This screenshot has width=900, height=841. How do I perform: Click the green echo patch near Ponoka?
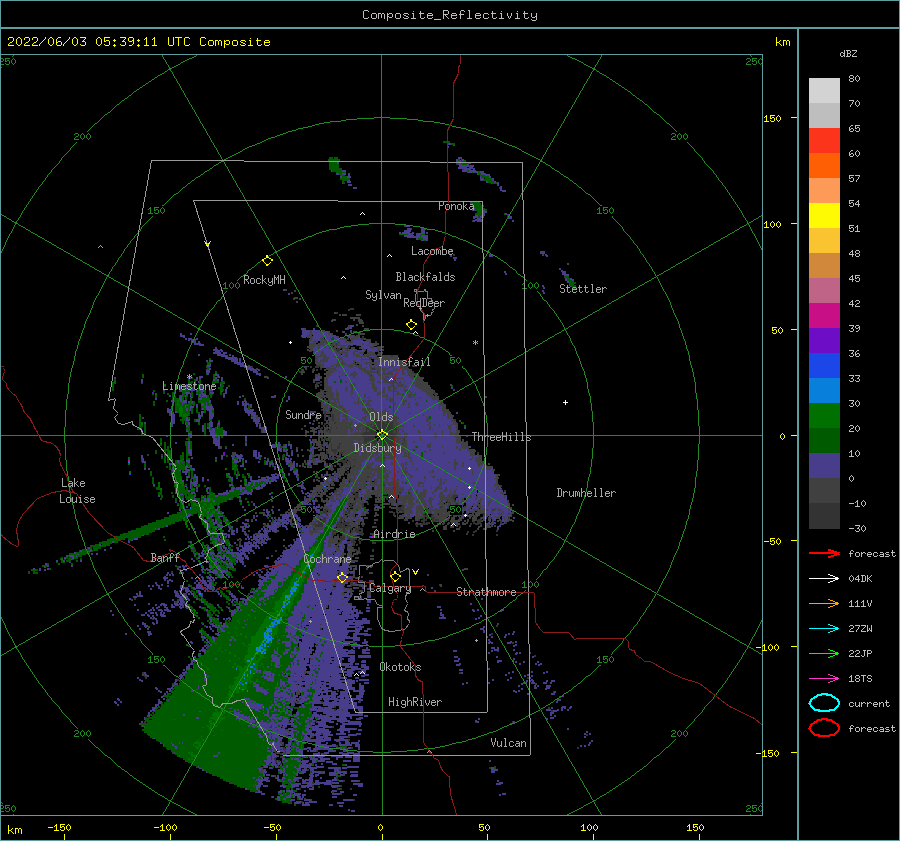coord(479,210)
